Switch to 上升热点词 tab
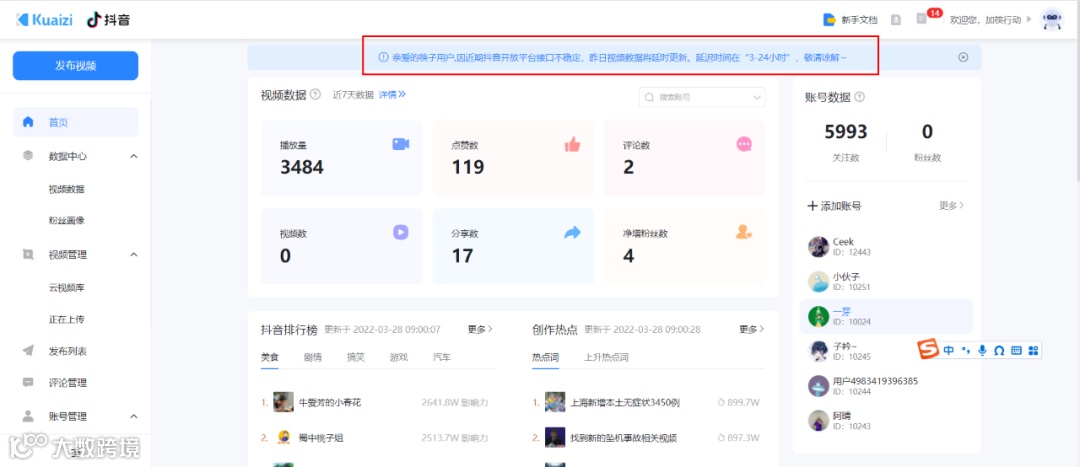Image resolution: width=1080 pixels, height=467 pixels. [x=606, y=357]
